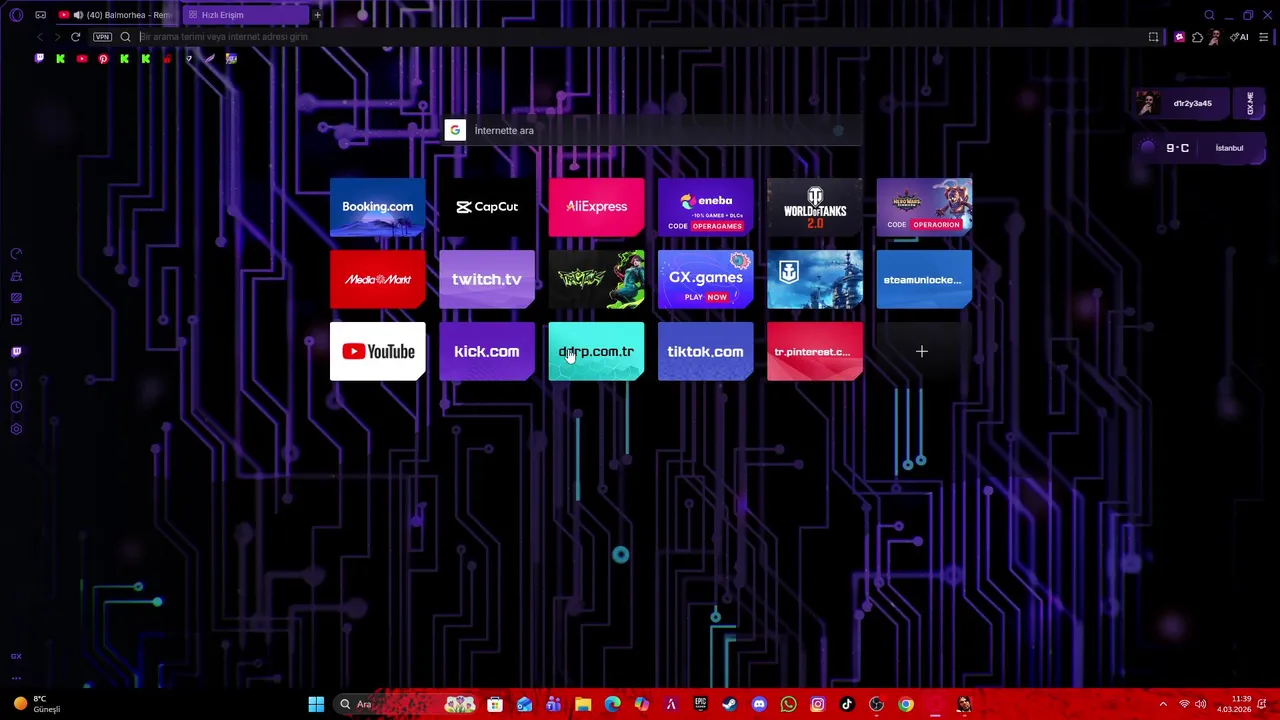Take a snapshot with capture icon
This screenshot has width=1280, height=720.
(x=1153, y=37)
